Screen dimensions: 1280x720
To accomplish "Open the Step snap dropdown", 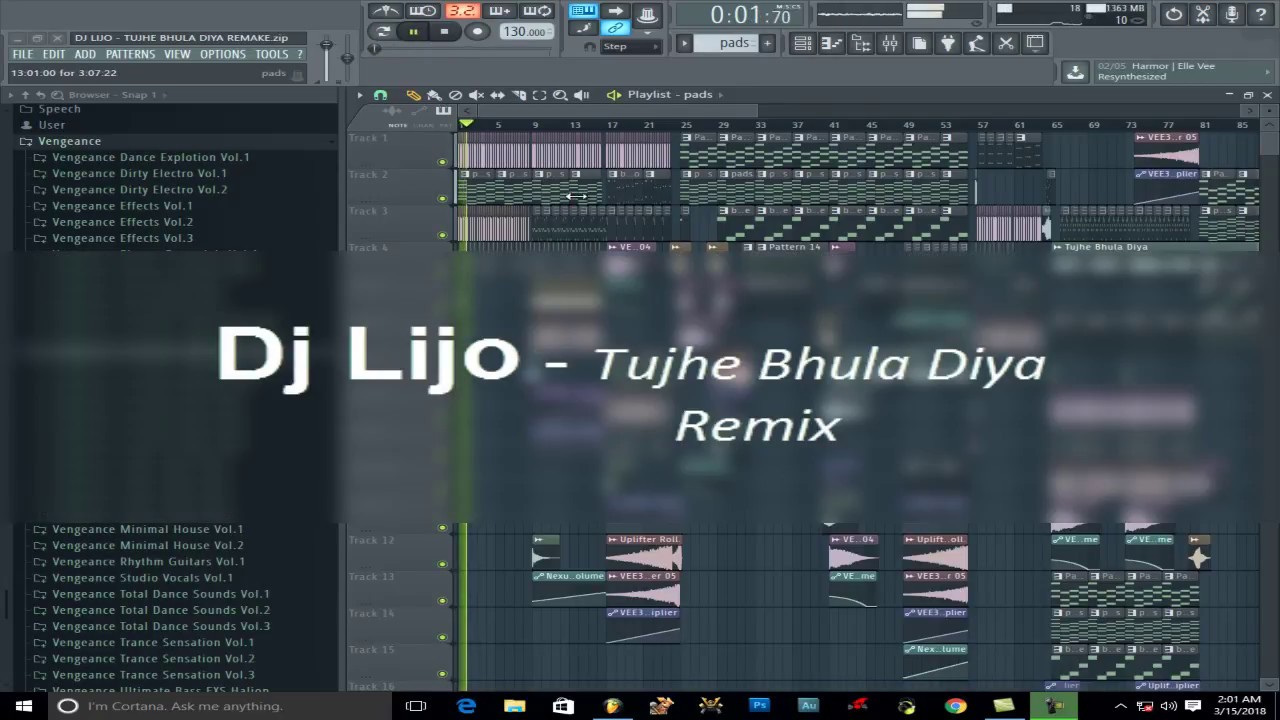I will [x=631, y=46].
